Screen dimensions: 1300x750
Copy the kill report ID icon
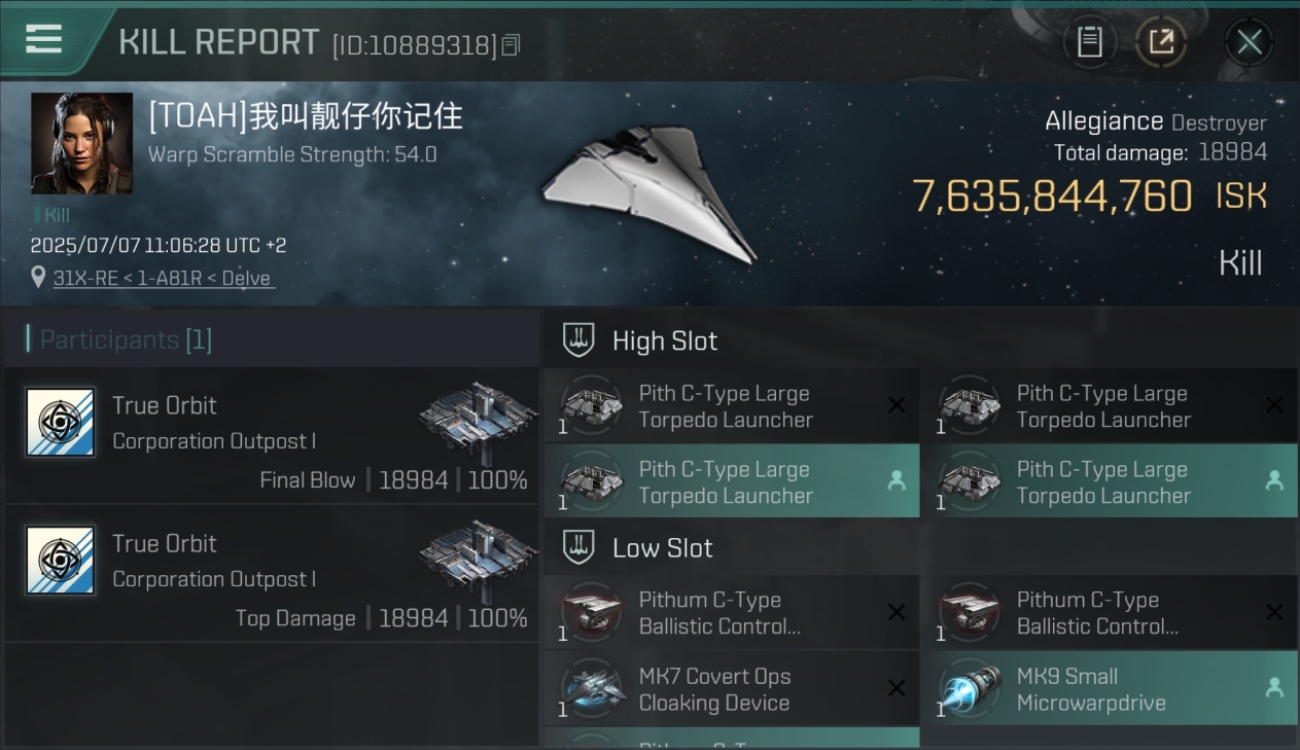pyautogui.click(x=511, y=45)
